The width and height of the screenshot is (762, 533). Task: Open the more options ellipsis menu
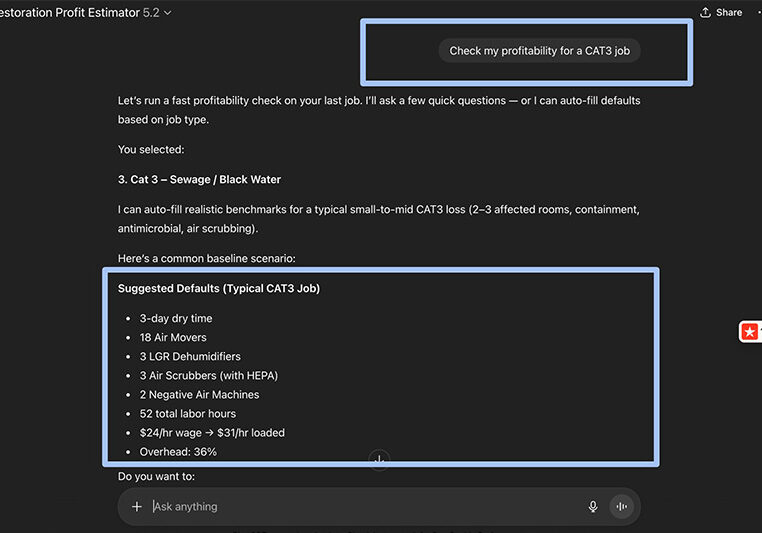pos(758,12)
